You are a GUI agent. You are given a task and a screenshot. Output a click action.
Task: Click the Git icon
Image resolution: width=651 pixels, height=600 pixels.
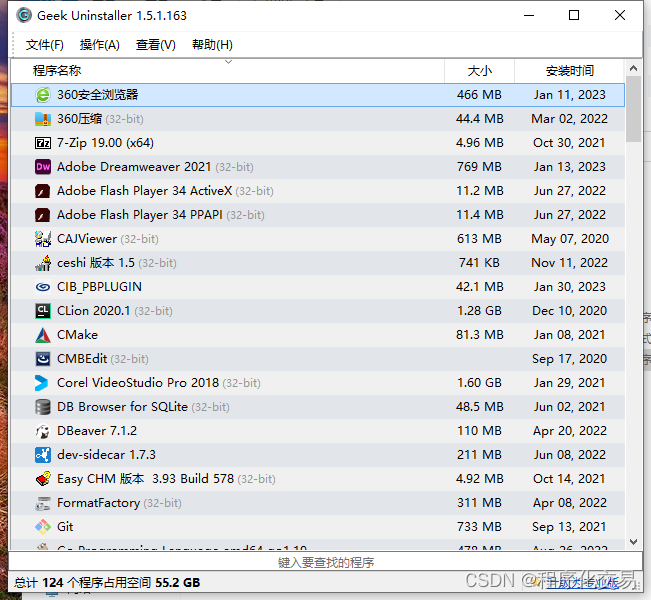coord(43,527)
